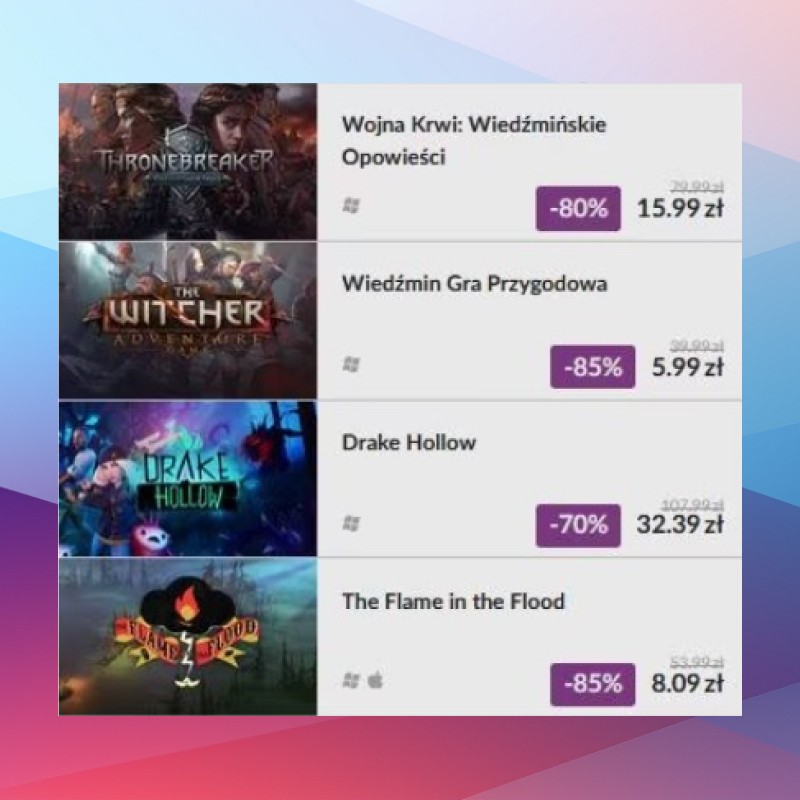Click the Apple icon under The Flame in the Flood
This screenshot has width=800, height=800.
pyautogui.click(x=376, y=680)
